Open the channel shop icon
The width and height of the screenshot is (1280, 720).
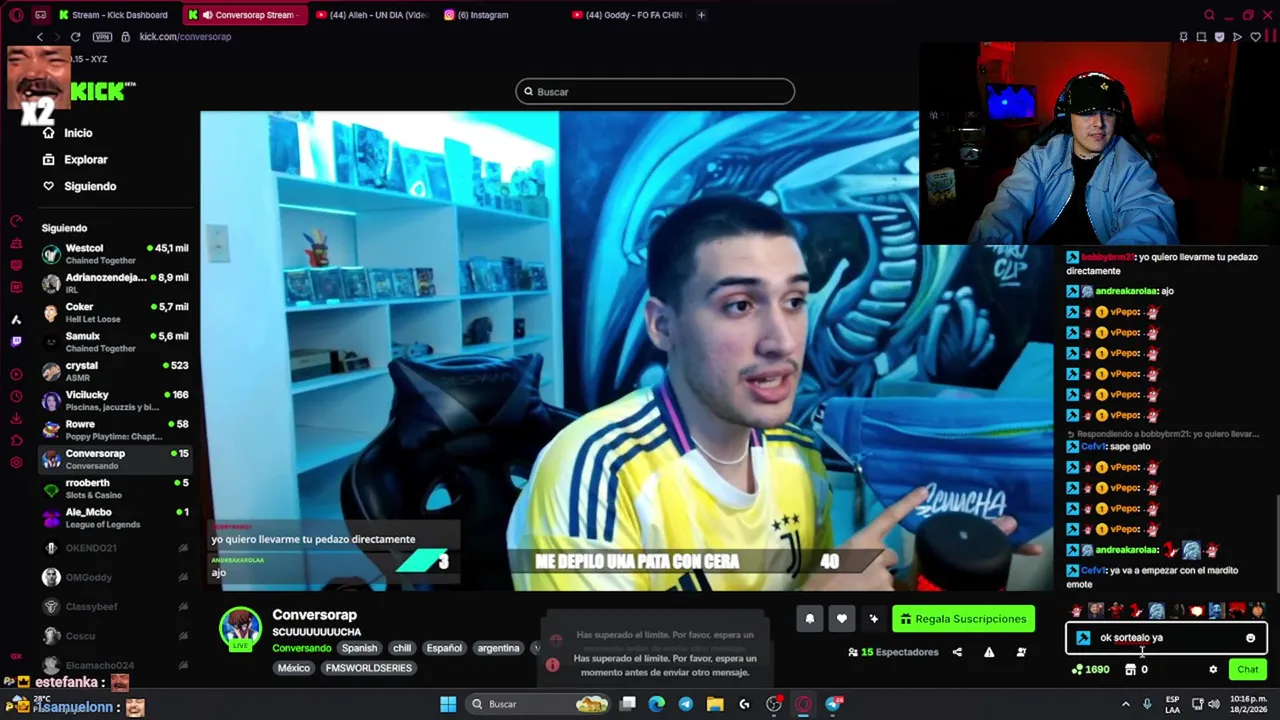click(1130, 670)
